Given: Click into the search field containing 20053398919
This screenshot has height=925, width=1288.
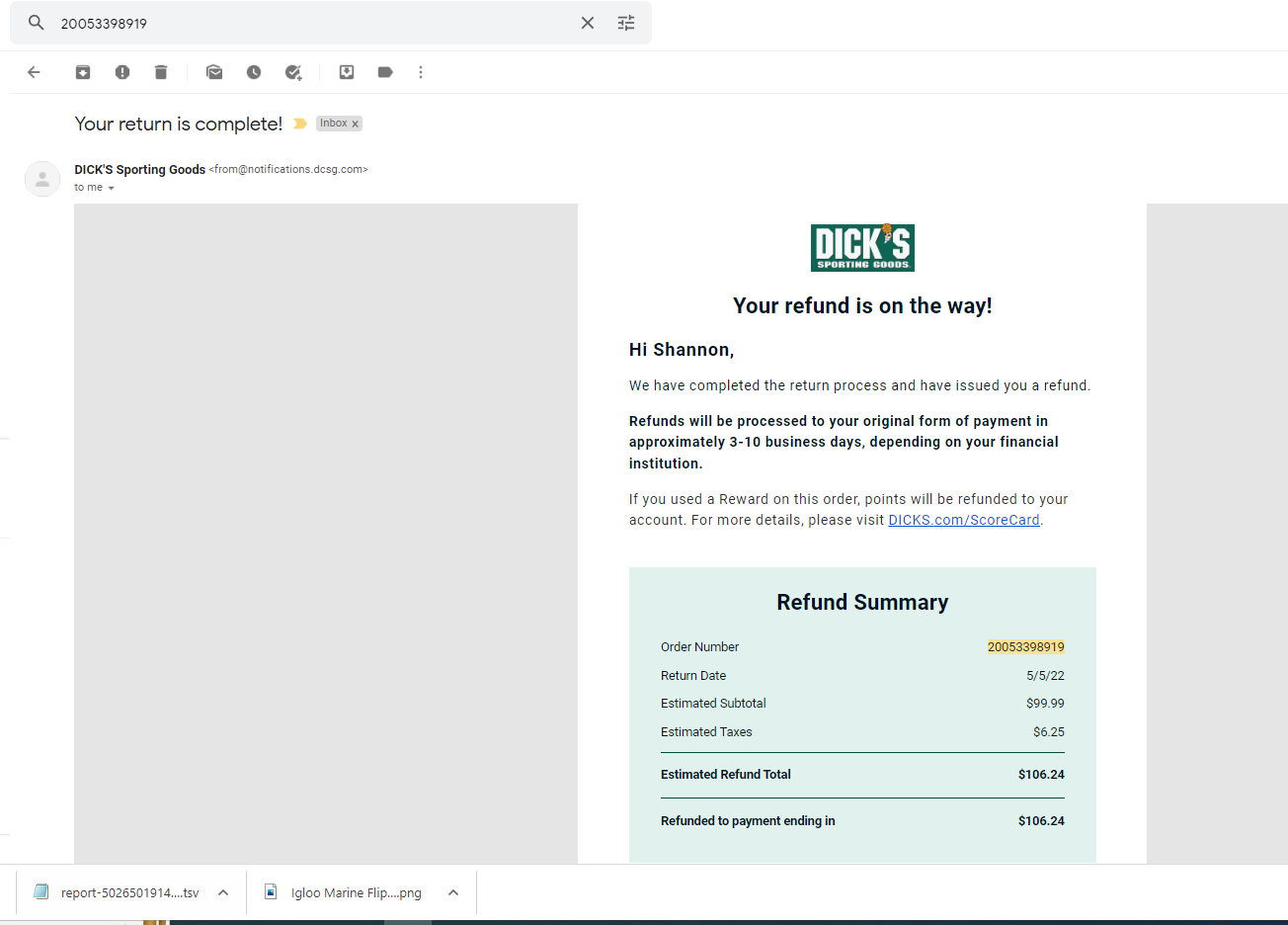Looking at the screenshot, I should [x=314, y=23].
